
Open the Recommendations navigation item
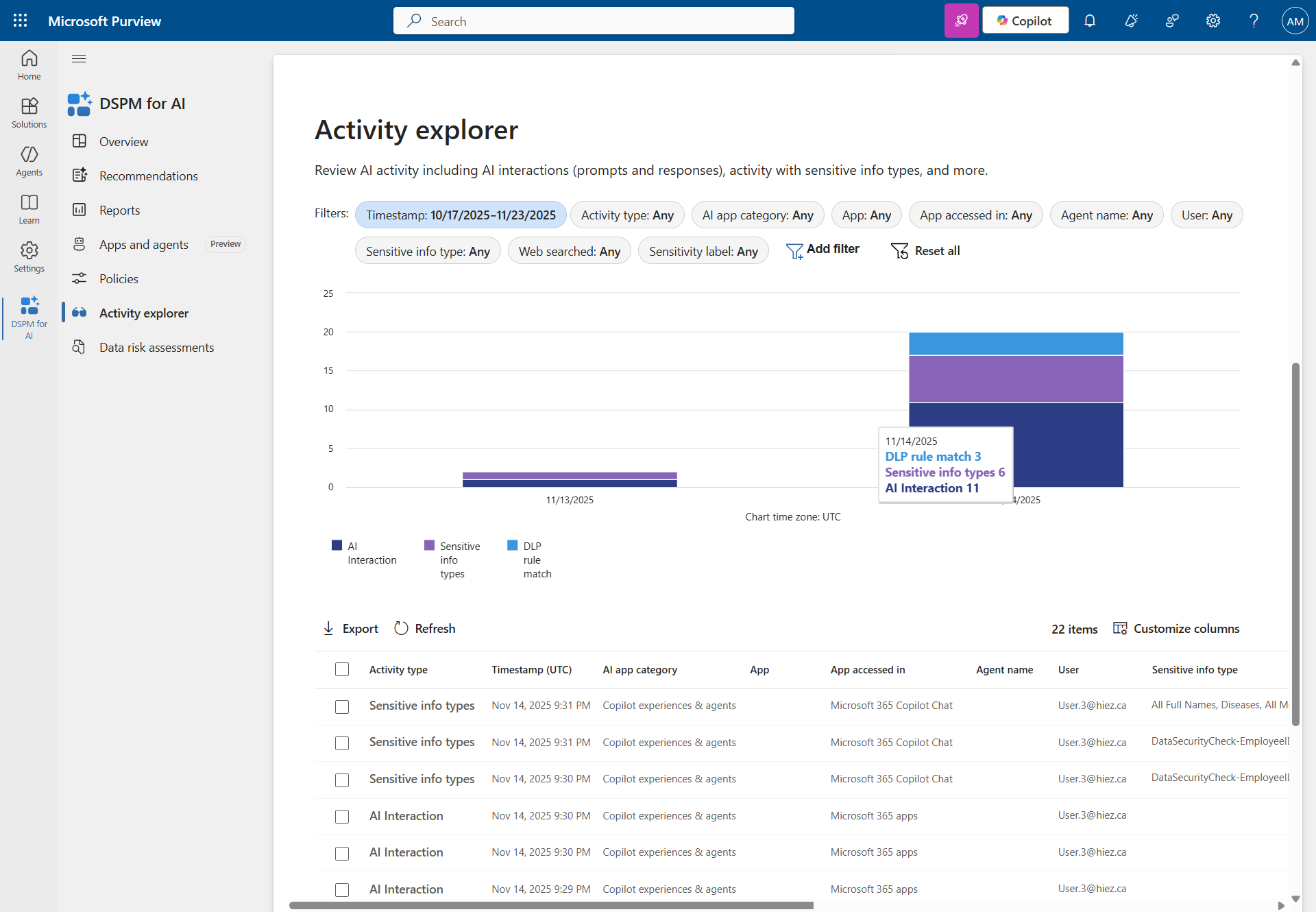point(148,176)
